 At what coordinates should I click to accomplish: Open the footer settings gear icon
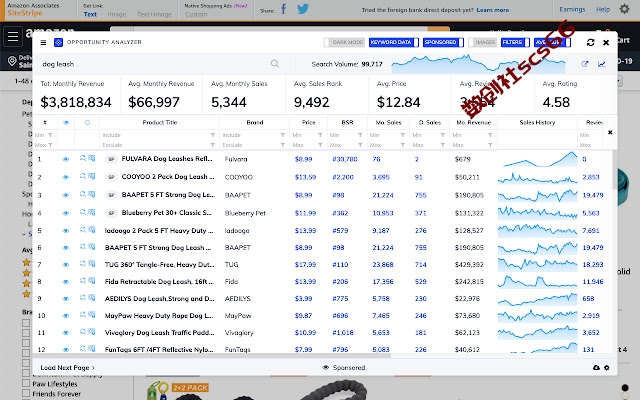coord(607,367)
